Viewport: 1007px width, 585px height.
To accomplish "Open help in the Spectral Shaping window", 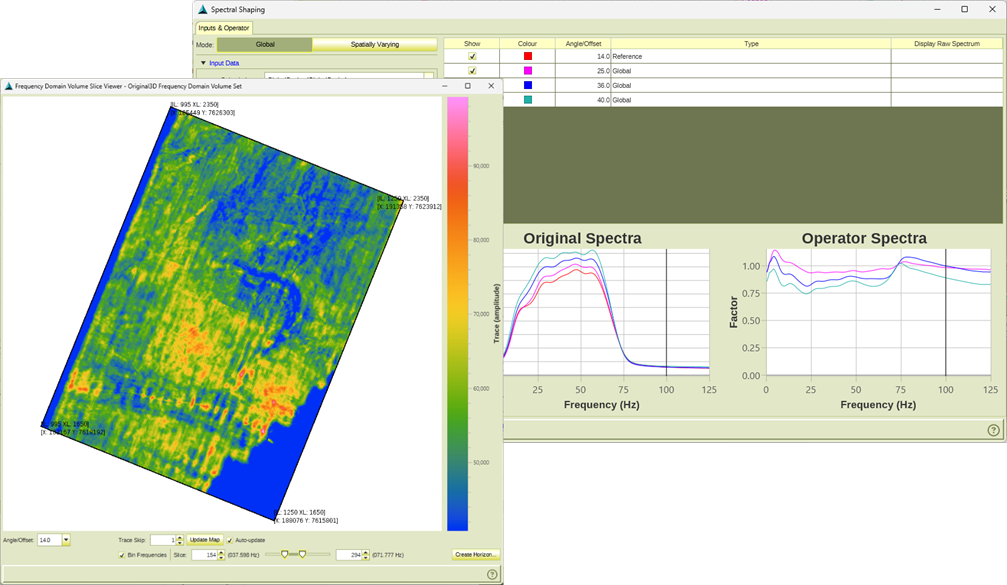I will coord(993,430).
